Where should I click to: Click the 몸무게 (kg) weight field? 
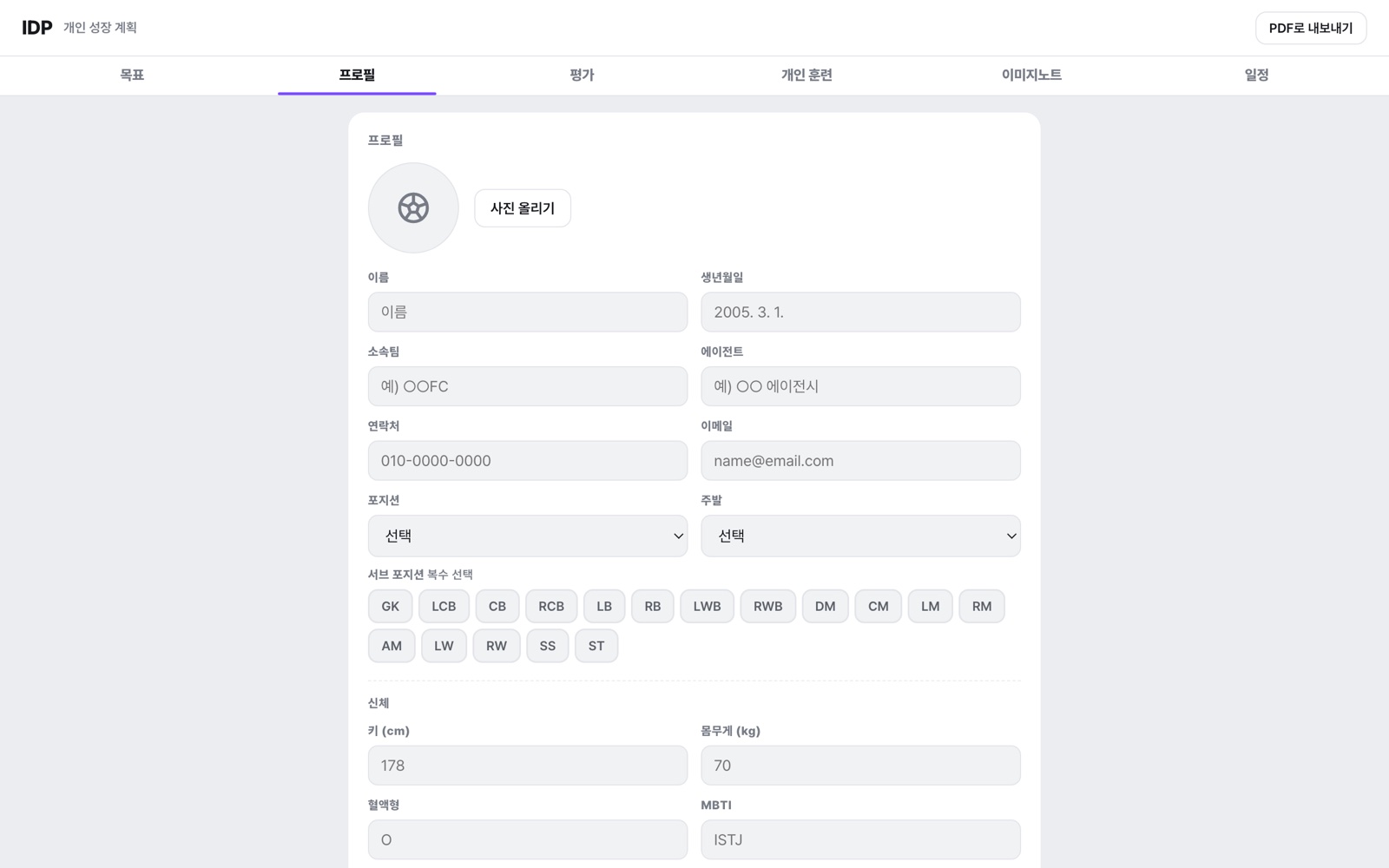[861, 766]
